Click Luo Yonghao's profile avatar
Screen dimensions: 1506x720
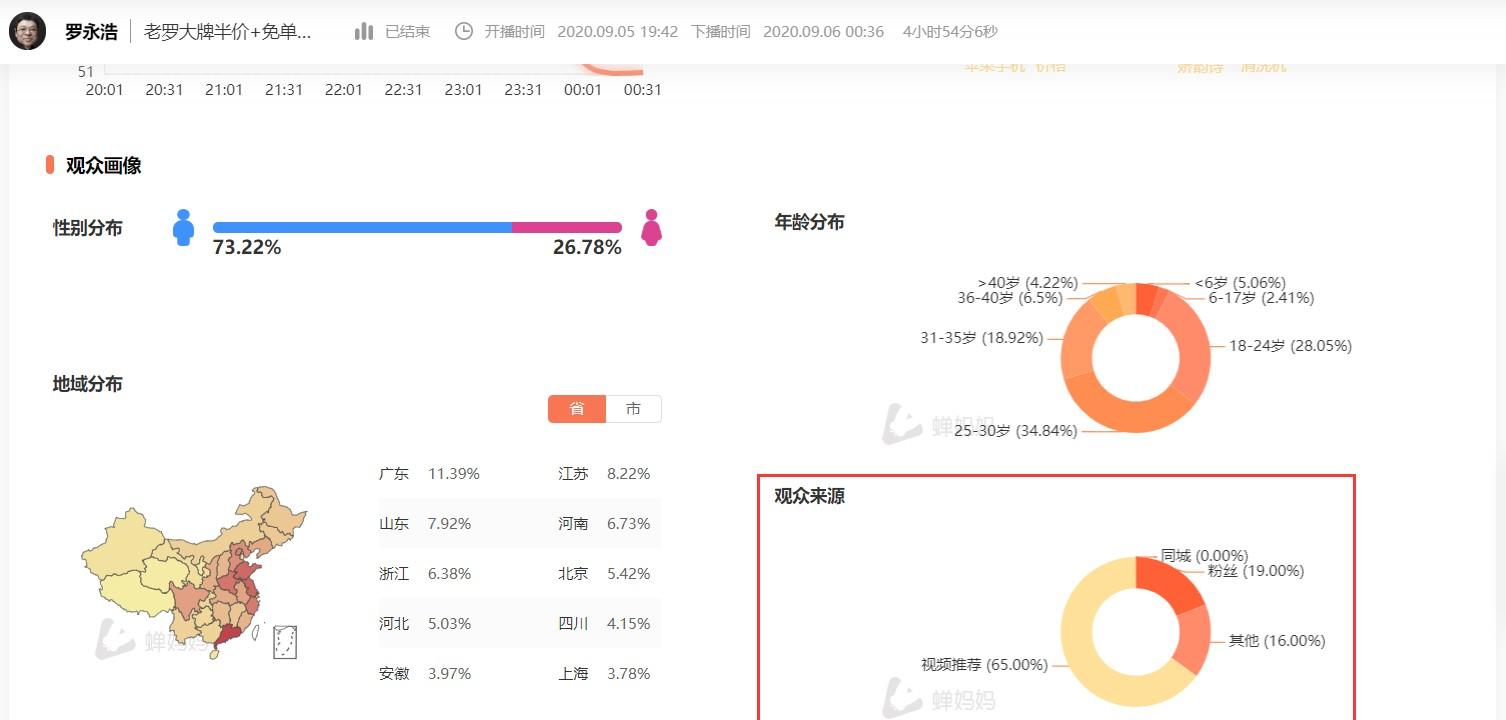[27, 31]
